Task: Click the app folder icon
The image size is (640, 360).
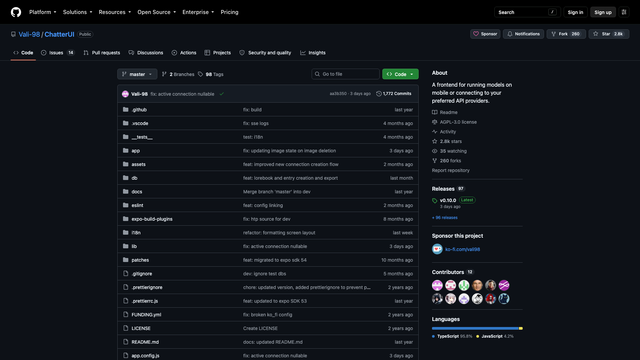Action: (x=126, y=150)
